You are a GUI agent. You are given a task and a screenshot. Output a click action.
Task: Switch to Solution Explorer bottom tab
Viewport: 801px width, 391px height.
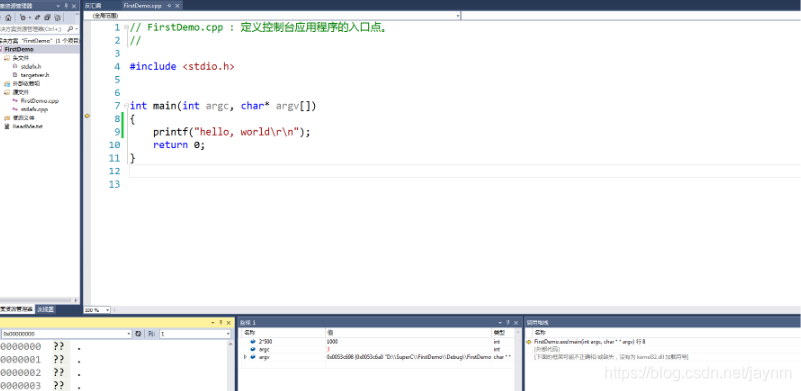point(16,309)
